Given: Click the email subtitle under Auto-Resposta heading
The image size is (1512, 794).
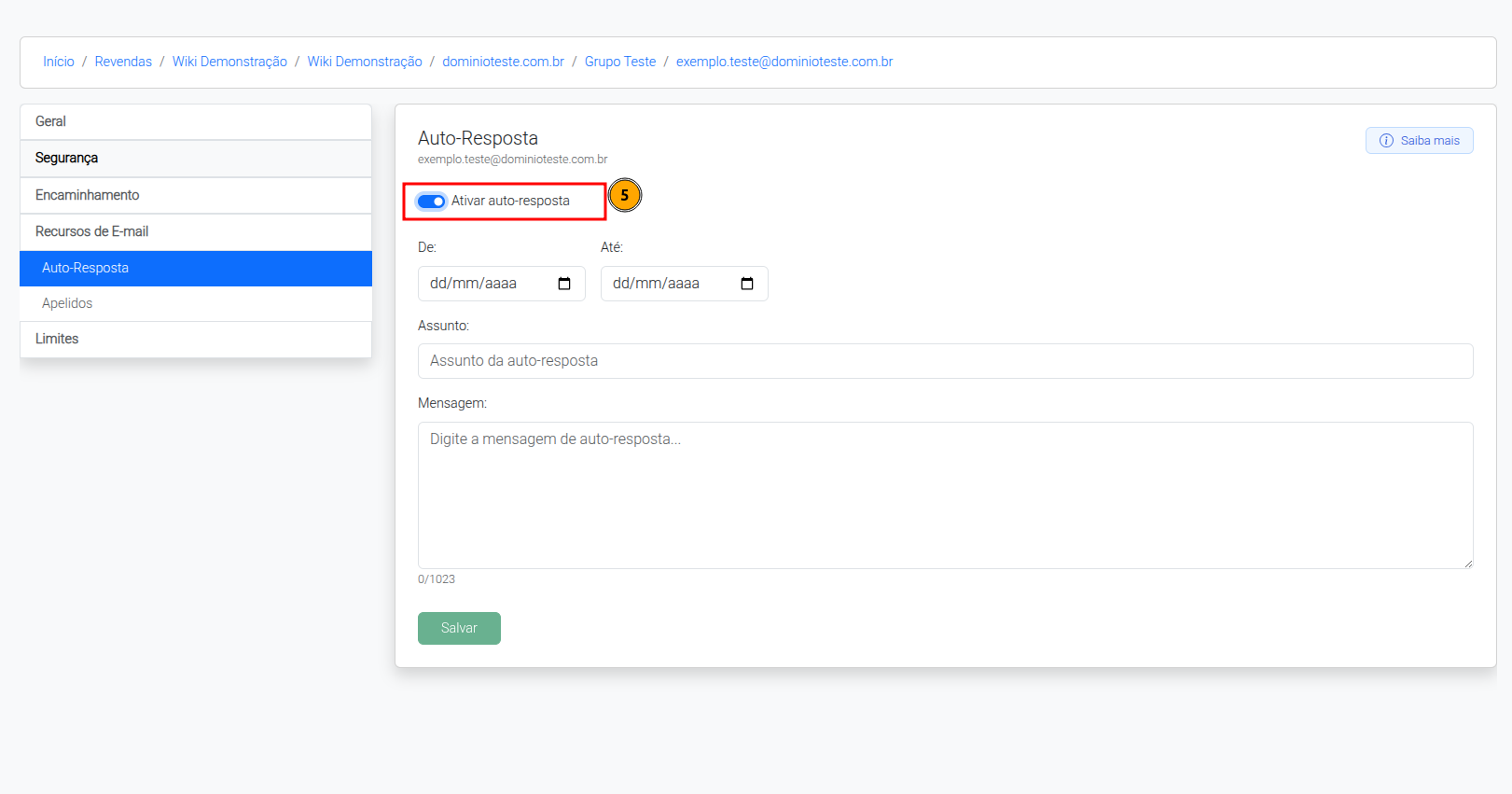Looking at the screenshot, I should (513, 160).
